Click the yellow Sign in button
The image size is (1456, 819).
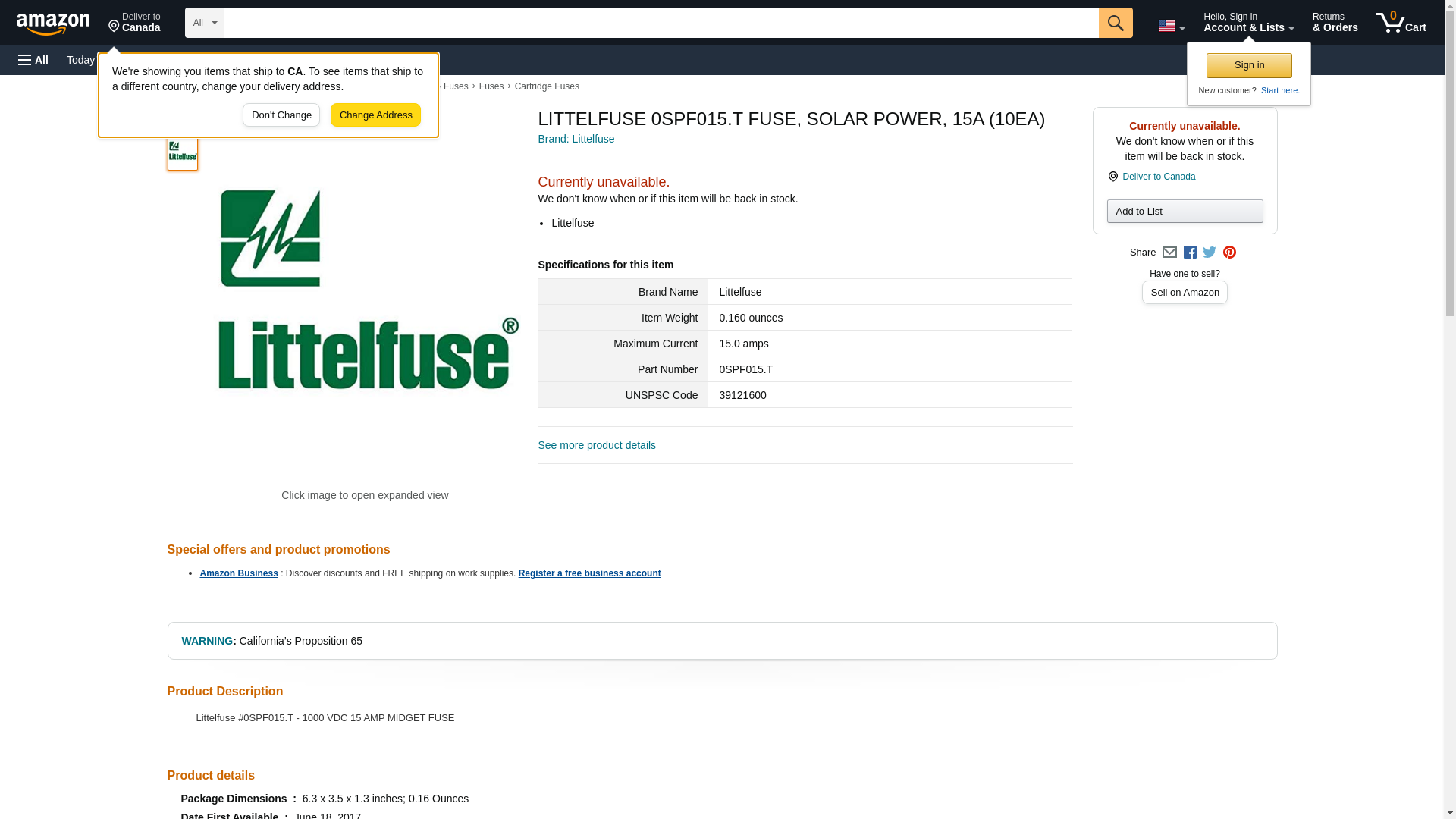(1248, 65)
